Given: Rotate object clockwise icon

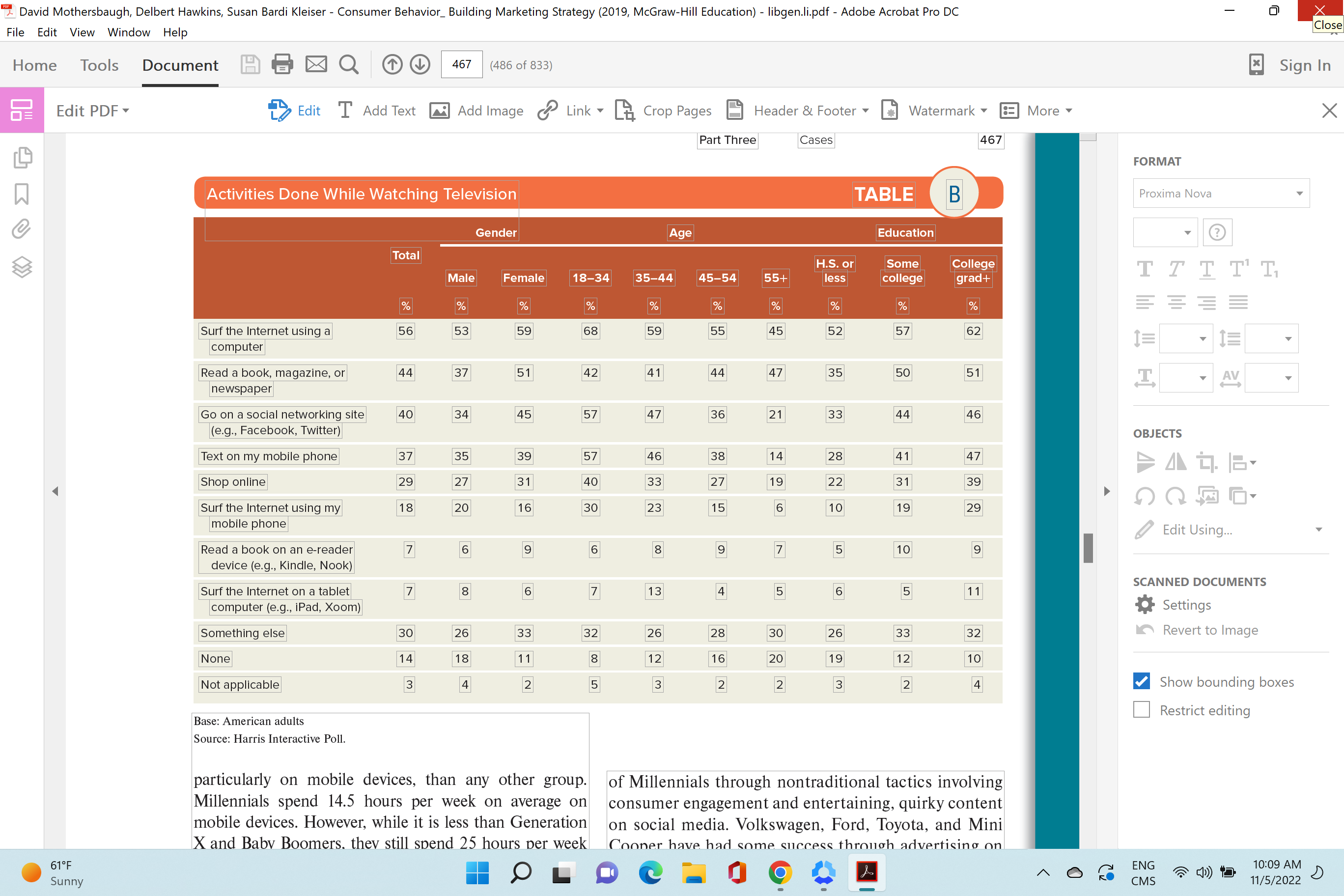Looking at the screenshot, I should pyautogui.click(x=1176, y=496).
